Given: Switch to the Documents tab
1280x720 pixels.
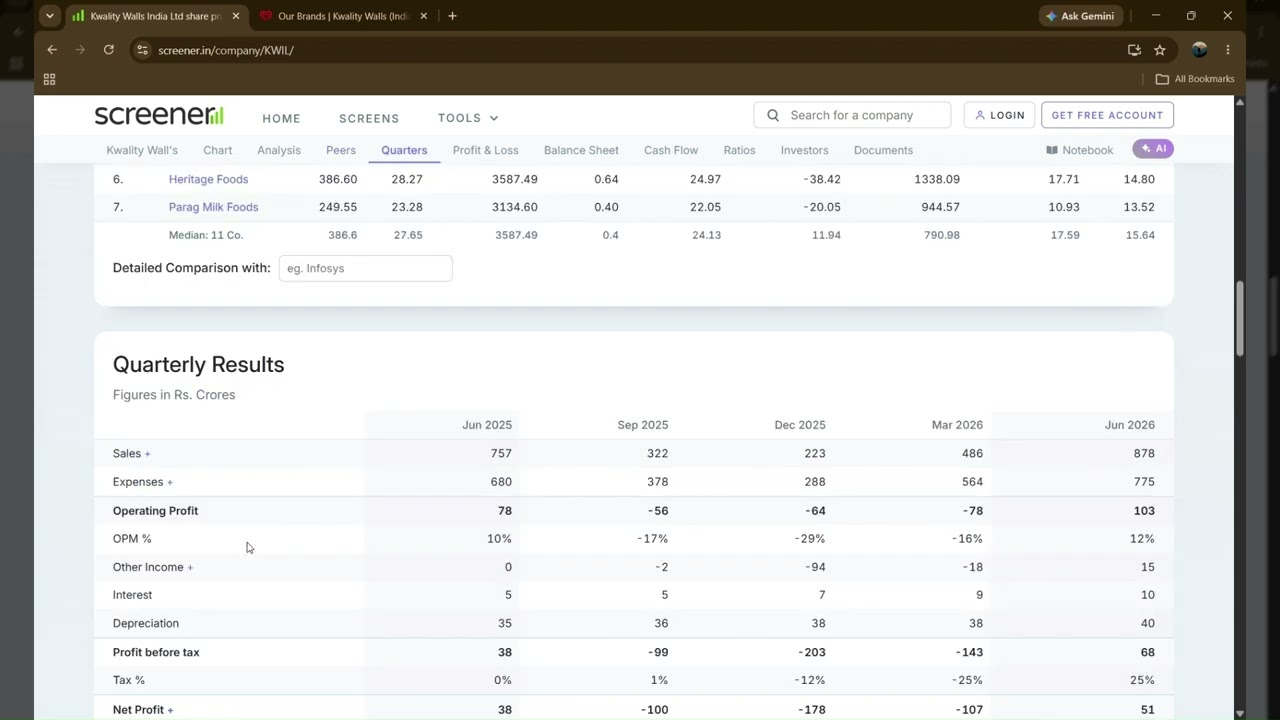Looking at the screenshot, I should click(883, 150).
